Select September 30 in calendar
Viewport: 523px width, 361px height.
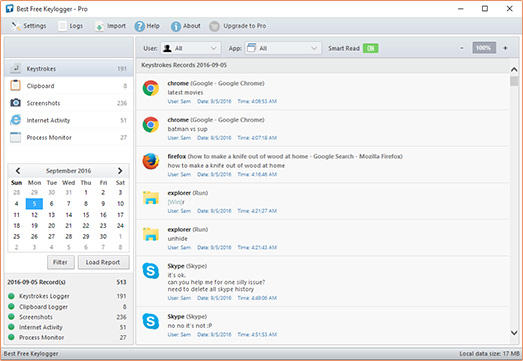[x=103, y=237]
